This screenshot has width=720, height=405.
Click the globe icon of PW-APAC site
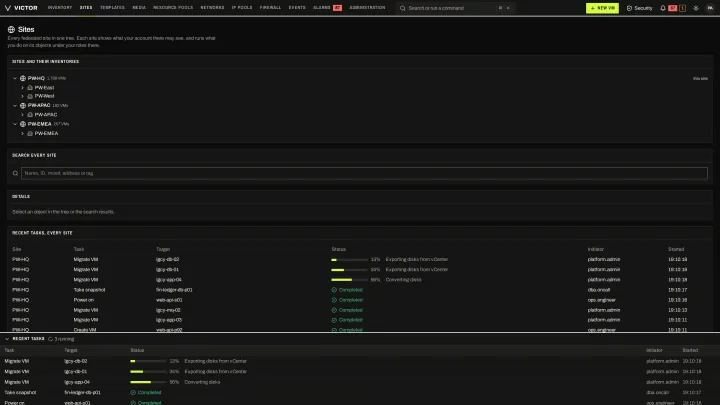click(23, 106)
